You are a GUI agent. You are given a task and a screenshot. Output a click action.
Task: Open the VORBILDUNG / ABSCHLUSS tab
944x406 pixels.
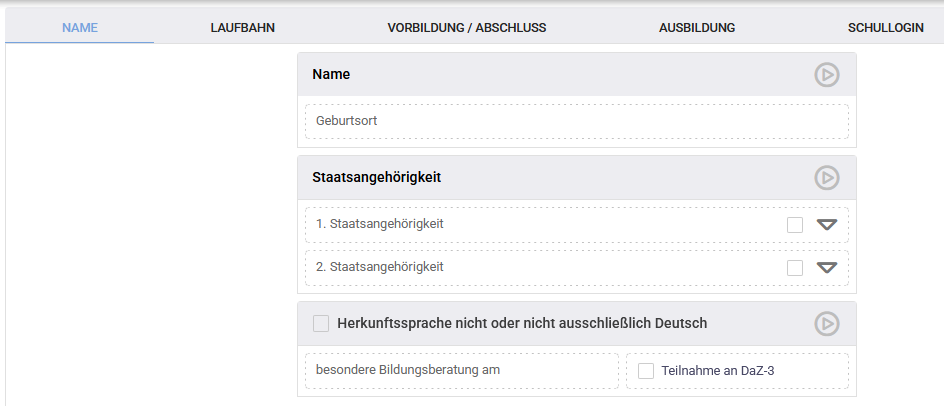467,28
